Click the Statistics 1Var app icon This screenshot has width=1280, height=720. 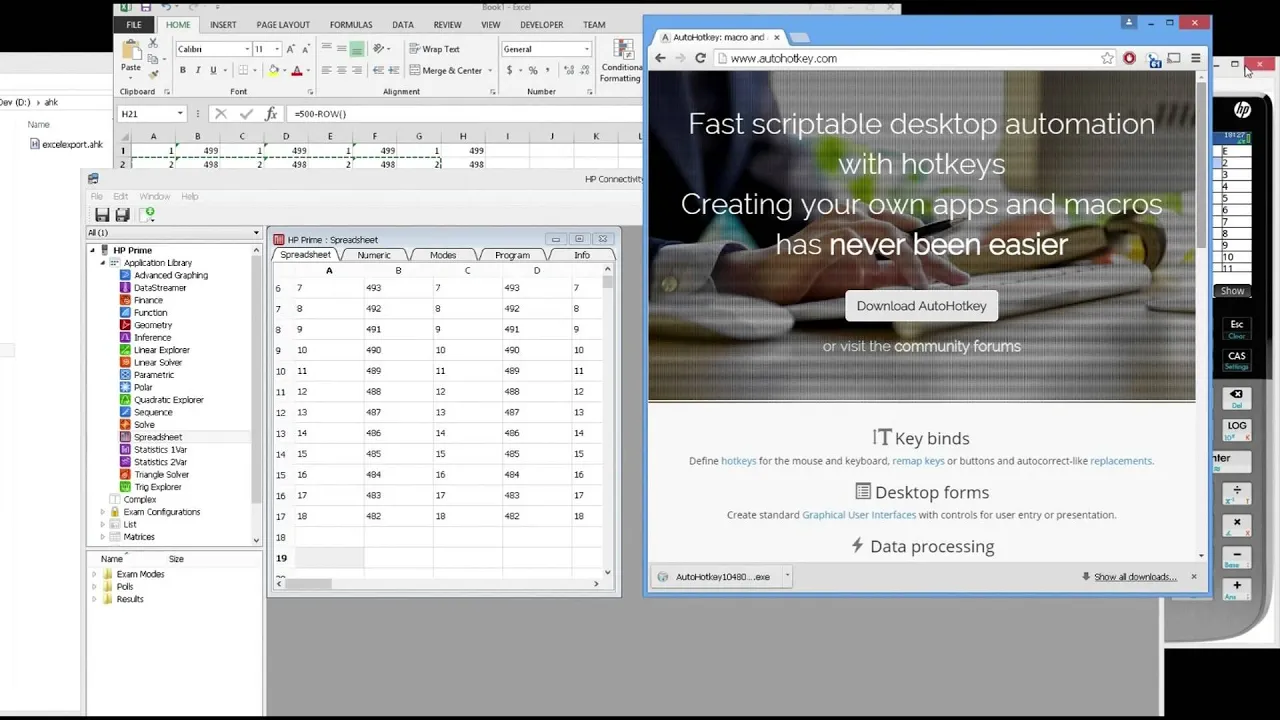tap(125, 450)
